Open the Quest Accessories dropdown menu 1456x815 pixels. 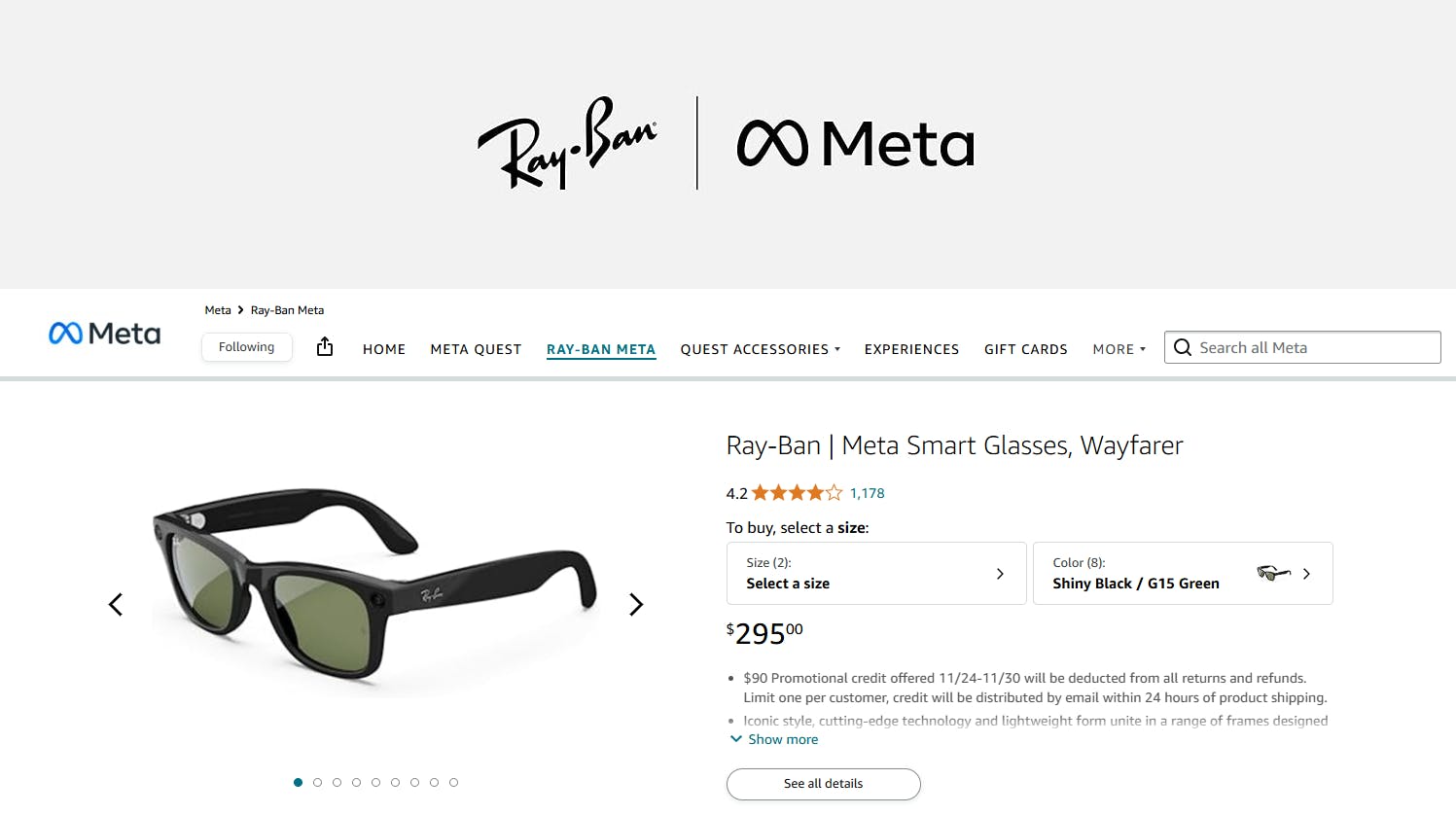pyautogui.click(x=760, y=349)
